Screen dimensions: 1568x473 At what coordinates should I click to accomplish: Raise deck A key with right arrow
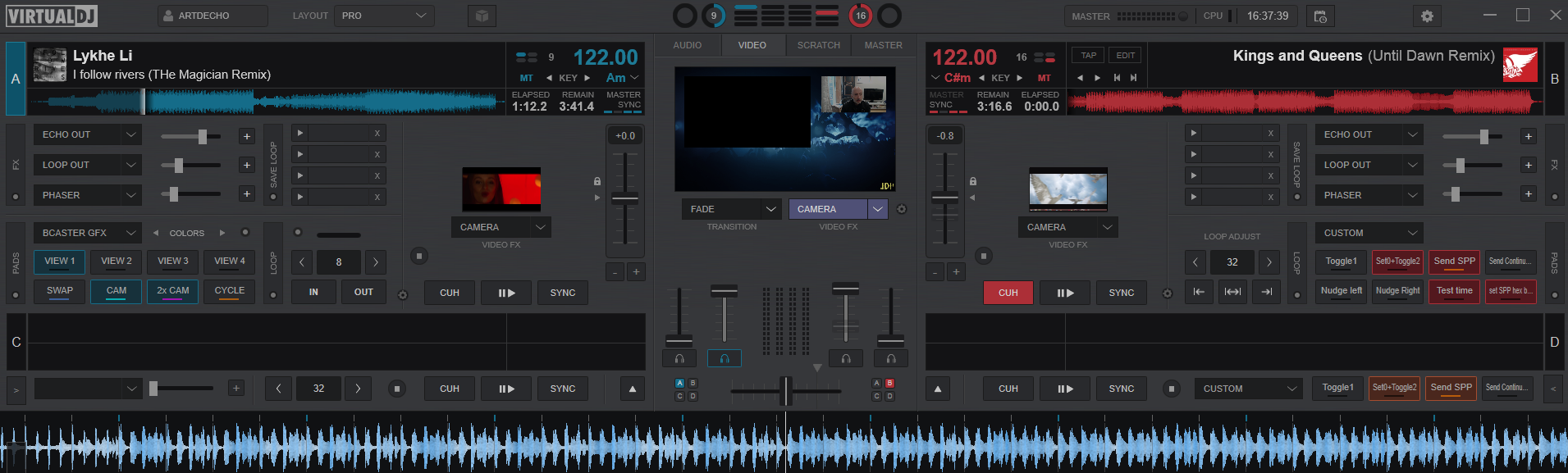point(587,78)
